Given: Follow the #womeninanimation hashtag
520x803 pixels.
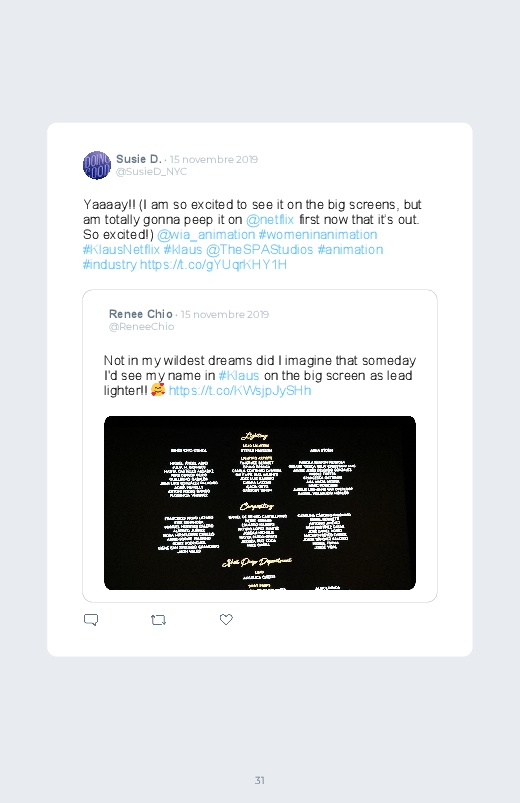Looking at the screenshot, I should point(318,235).
